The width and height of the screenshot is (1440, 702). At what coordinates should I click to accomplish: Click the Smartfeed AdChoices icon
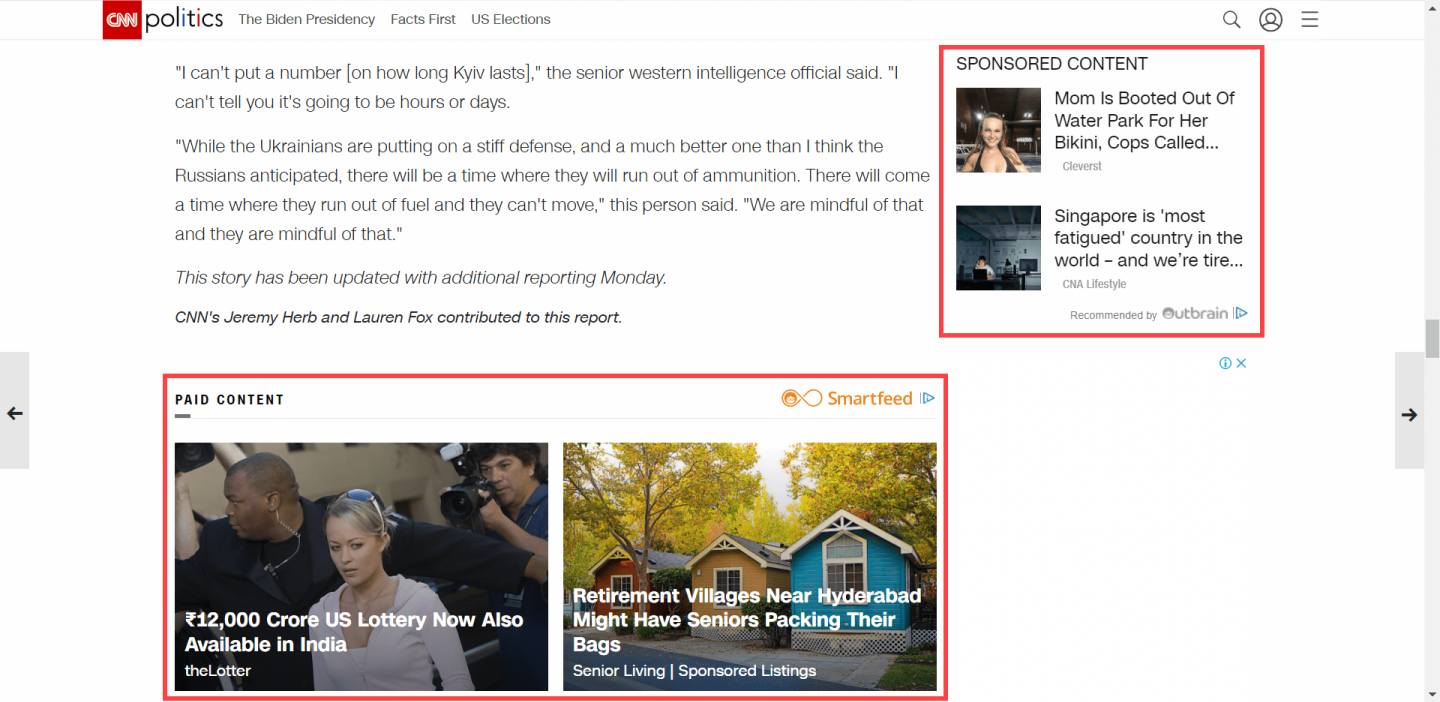(927, 398)
